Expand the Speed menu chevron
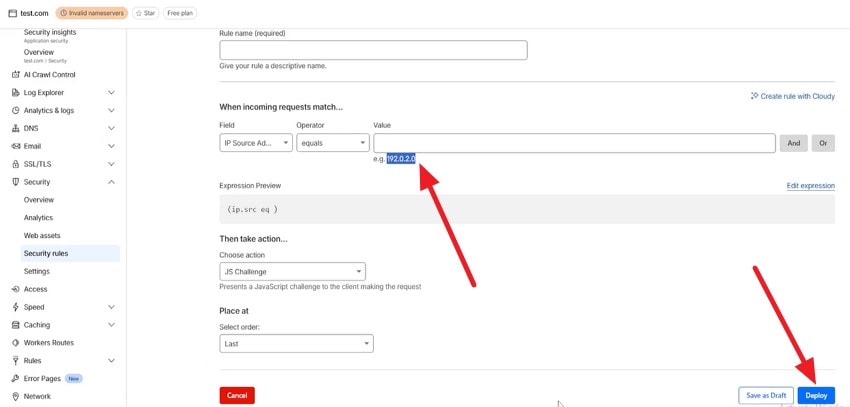The width and height of the screenshot is (850, 407). [111, 307]
